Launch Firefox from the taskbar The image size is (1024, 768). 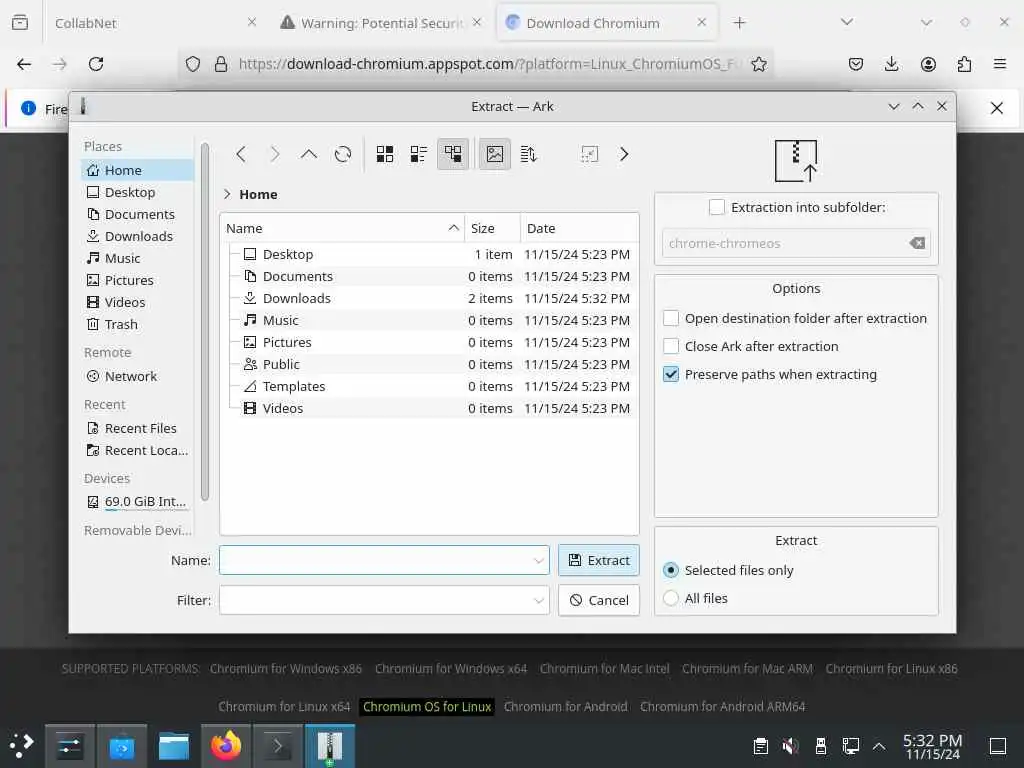tap(226, 746)
